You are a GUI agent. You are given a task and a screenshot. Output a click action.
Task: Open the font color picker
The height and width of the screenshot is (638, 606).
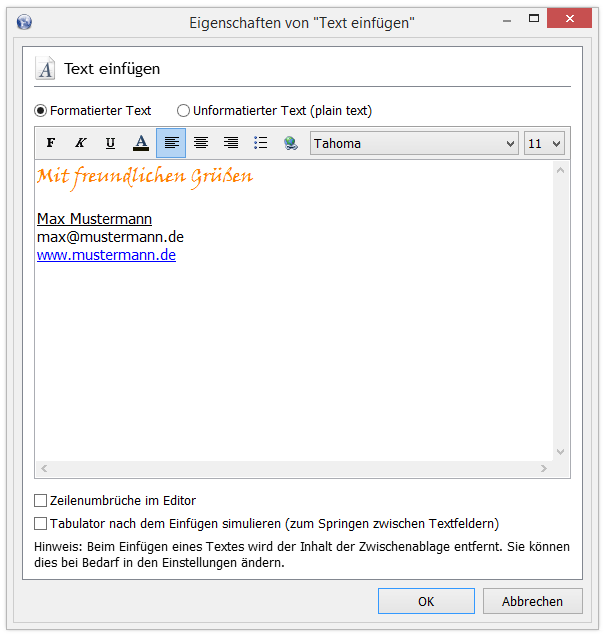click(x=141, y=143)
